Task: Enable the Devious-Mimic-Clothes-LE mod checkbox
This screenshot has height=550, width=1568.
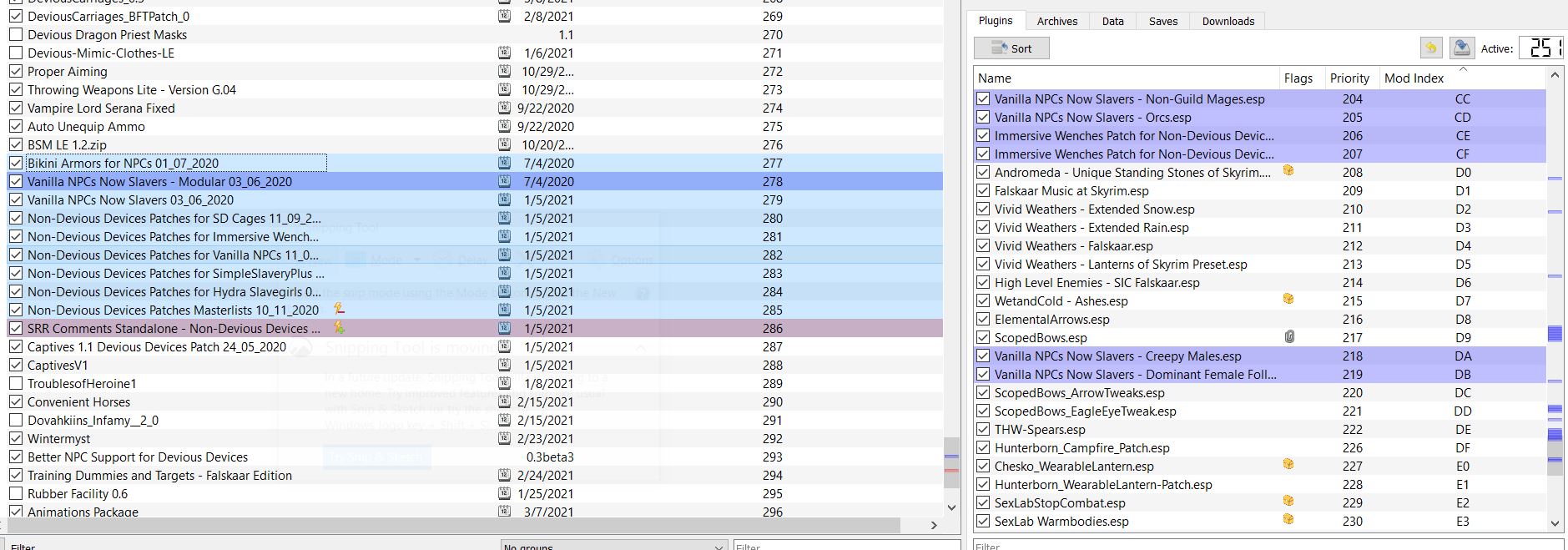Action: (16, 53)
